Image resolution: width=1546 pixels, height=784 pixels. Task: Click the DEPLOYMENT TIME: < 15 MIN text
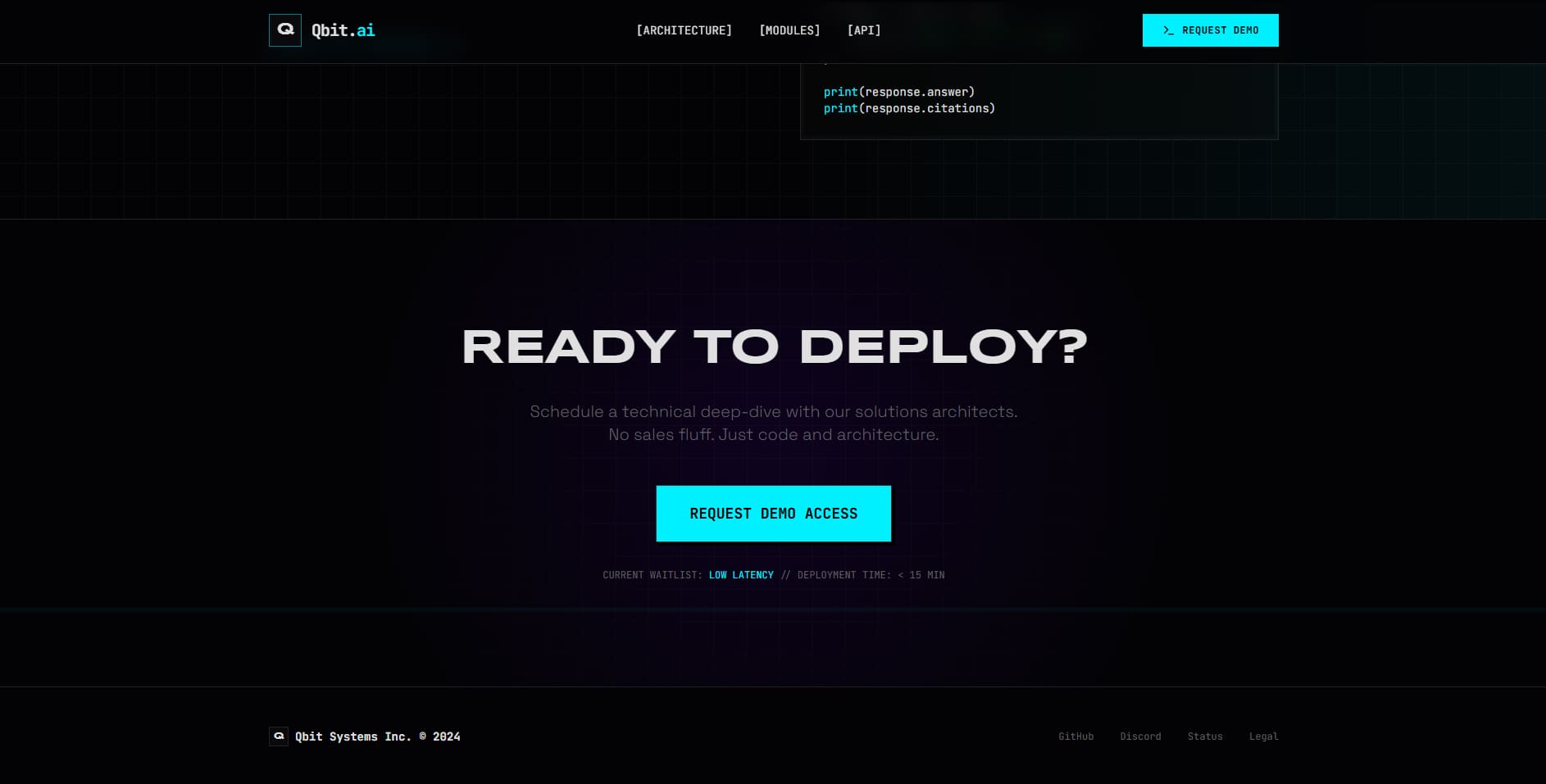tap(871, 575)
